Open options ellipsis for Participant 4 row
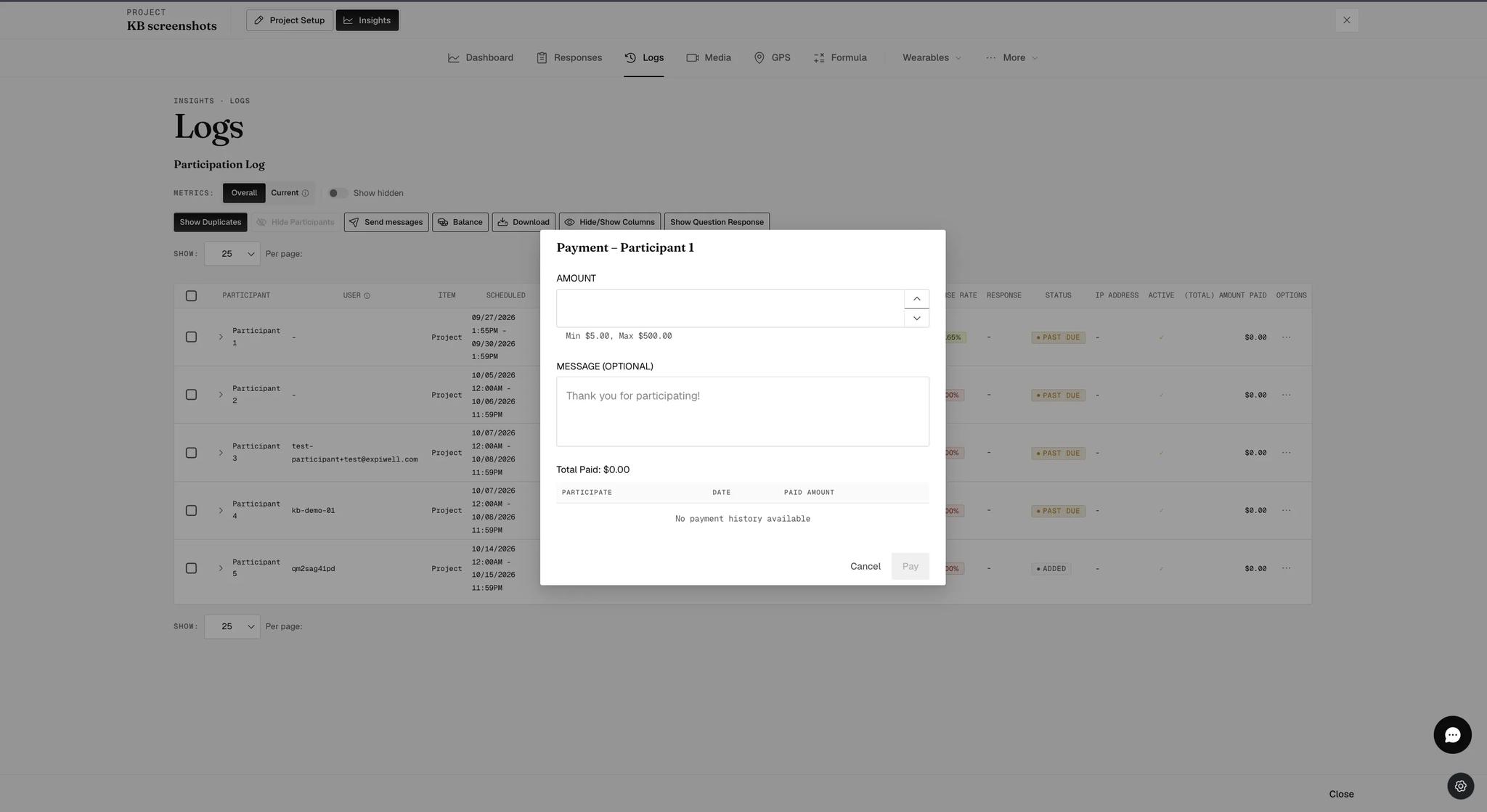The width and height of the screenshot is (1487, 812). [x=1286, y=510]
